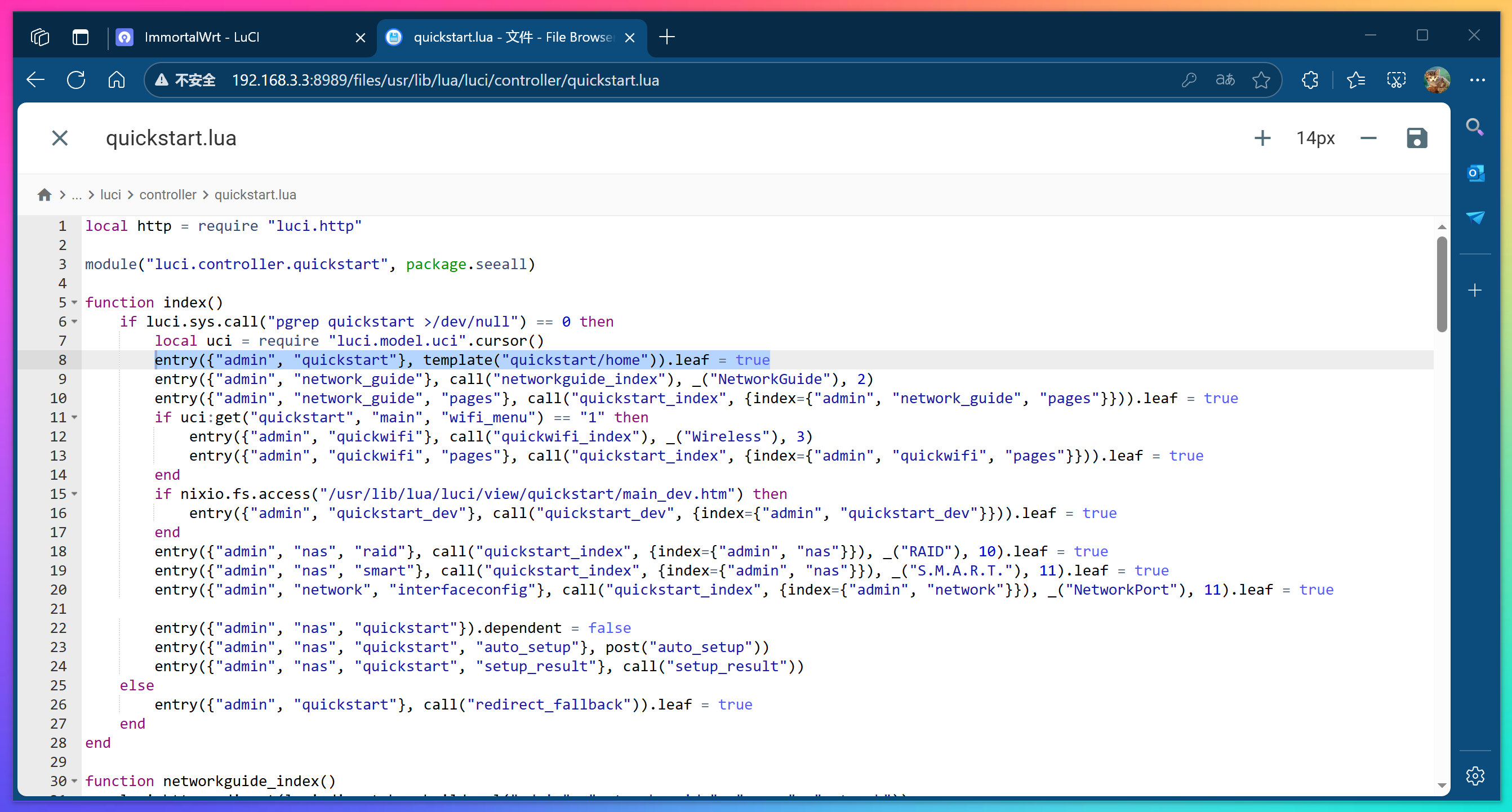Open Outlook icon in Edge sidebar
Viewport: 1512px width, 812px height.
click(1475, 173)
